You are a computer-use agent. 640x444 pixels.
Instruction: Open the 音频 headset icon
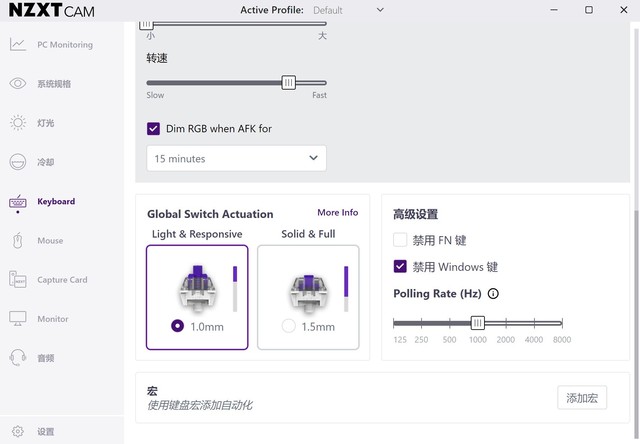(18, 358)
